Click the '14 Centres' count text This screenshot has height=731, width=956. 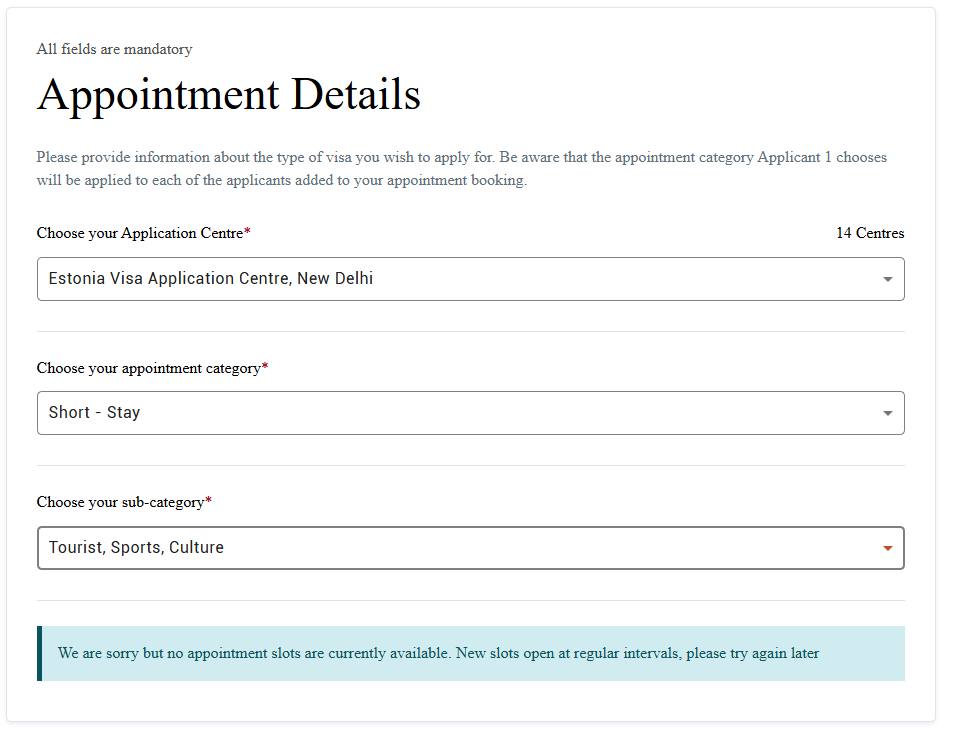[870, 233]
